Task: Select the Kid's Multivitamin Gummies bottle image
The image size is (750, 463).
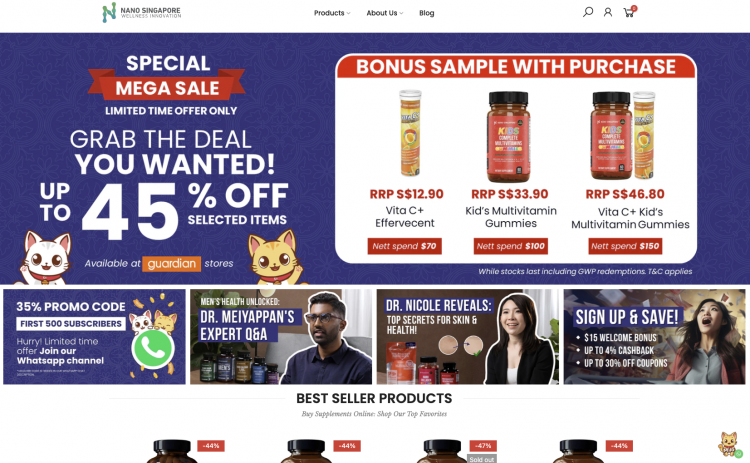Action: tap(508, 137)
